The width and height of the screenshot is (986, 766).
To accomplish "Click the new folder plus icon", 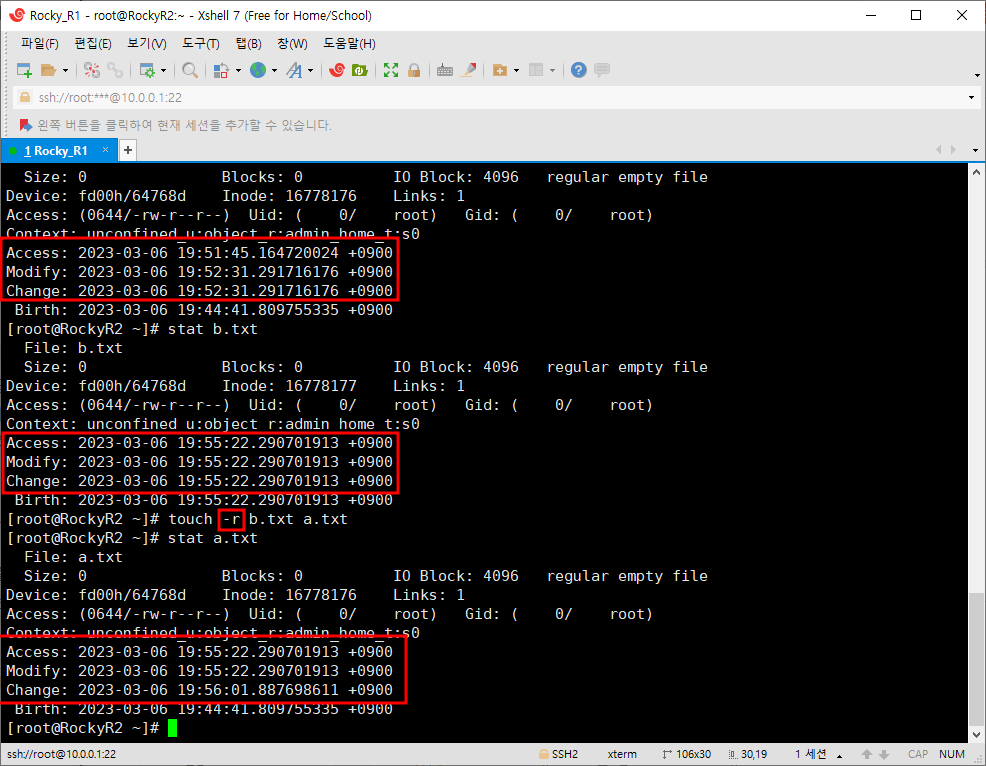I will (x=500, y=70).
